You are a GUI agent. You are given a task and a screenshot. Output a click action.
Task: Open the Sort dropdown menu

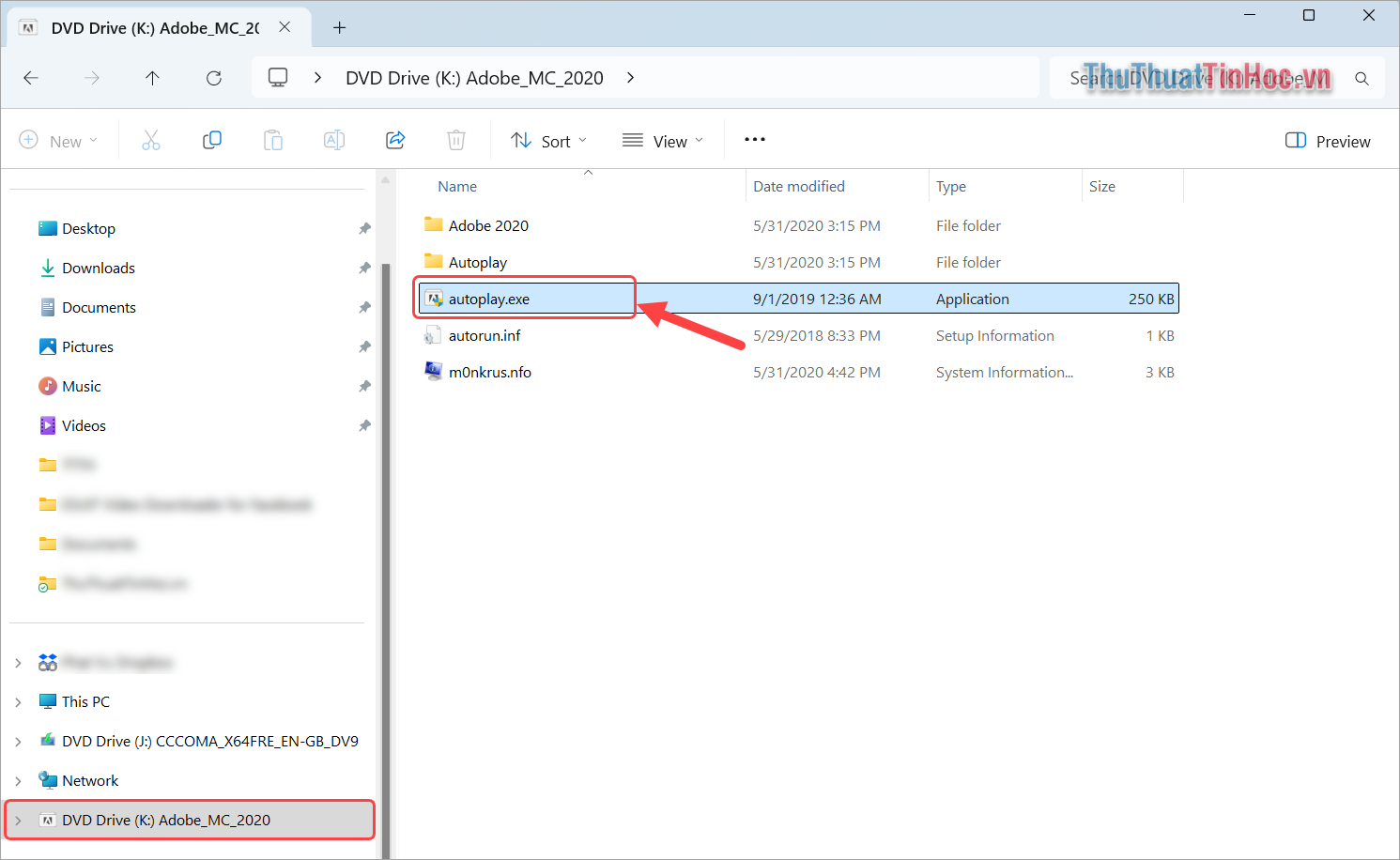pyautogui.click(x=549, y=141)
